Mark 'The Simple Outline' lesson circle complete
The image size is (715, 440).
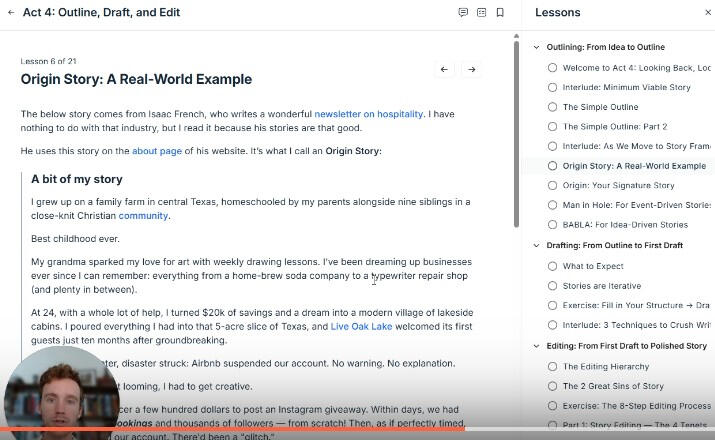point(552,107)
